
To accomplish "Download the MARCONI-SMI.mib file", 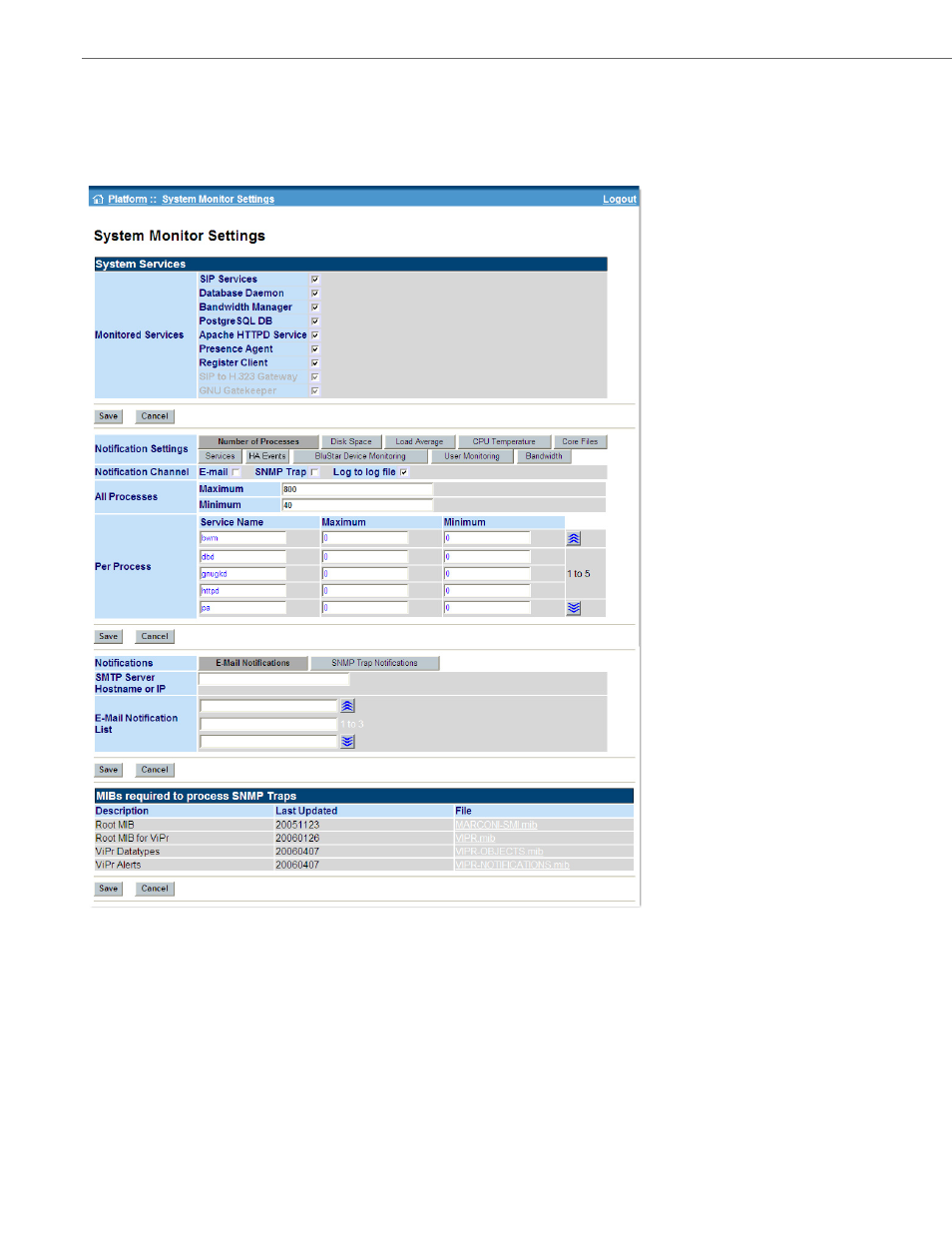I will (496, 825).
